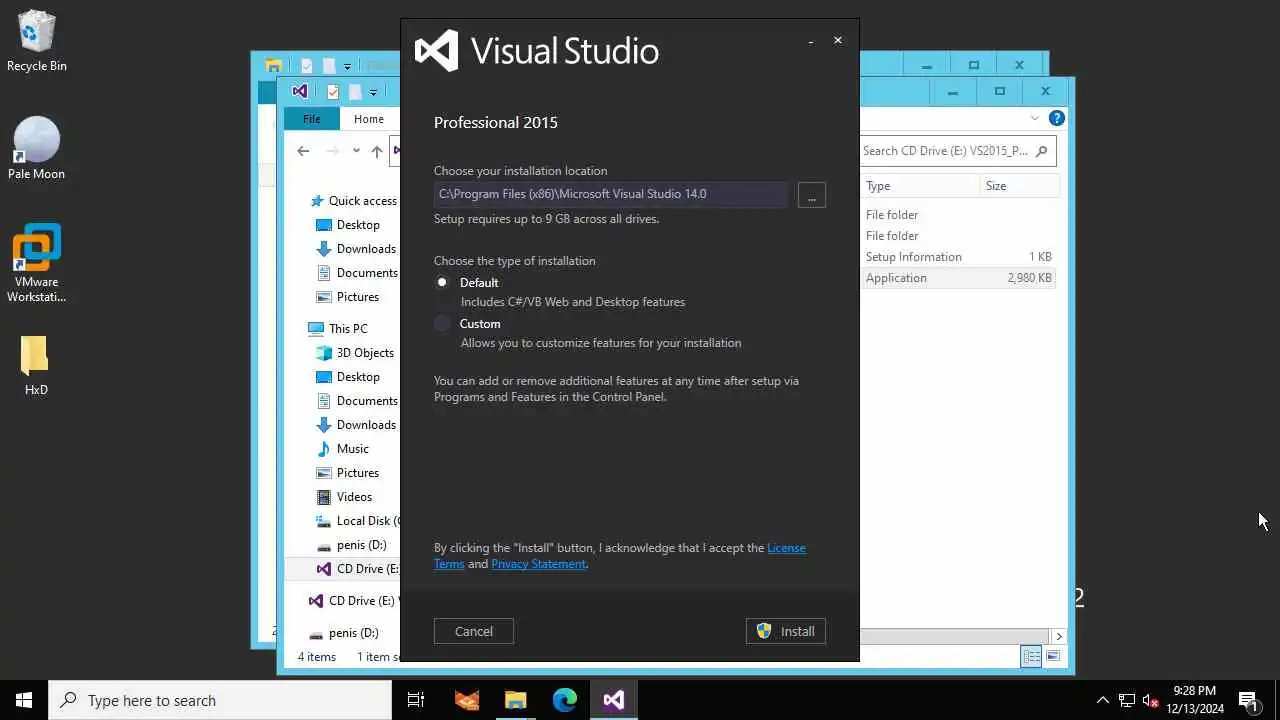
Task: Click the Visual Studio taskbar icon
Action: coord(613,700)
